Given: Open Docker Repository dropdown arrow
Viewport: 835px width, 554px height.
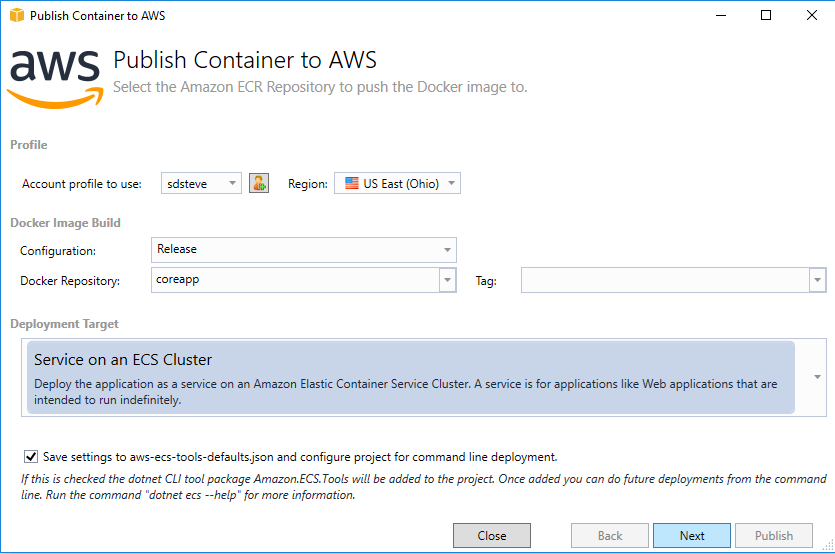Looking at the screenshot, I should point(447,280).
